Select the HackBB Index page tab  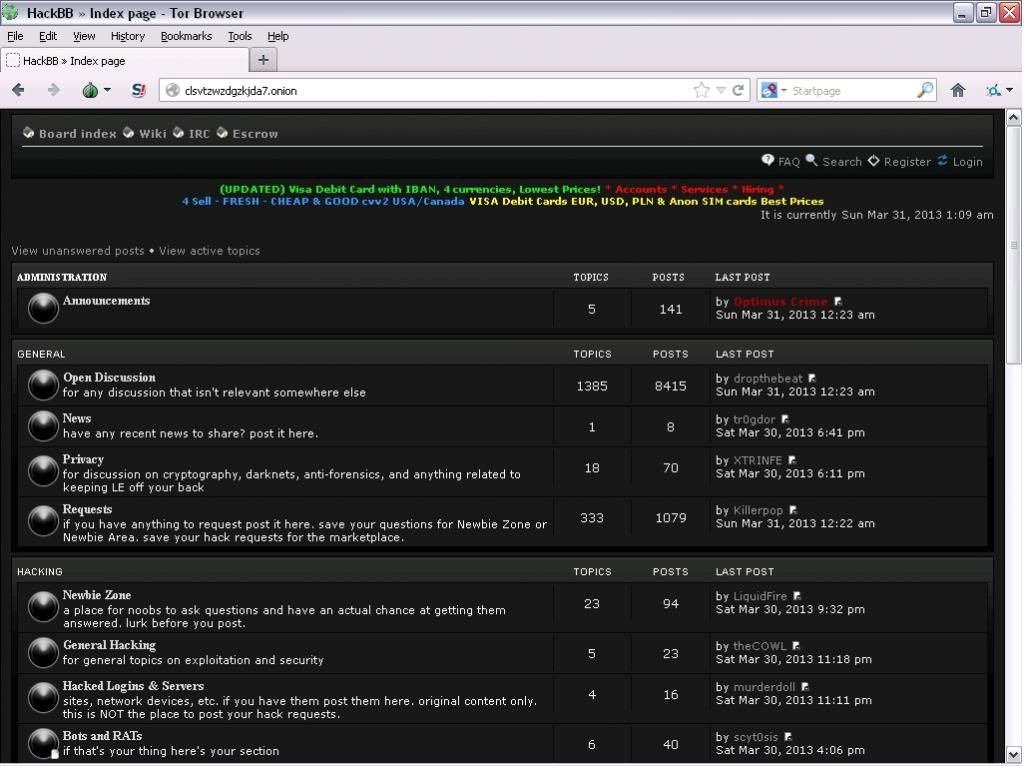coord(124,61)
